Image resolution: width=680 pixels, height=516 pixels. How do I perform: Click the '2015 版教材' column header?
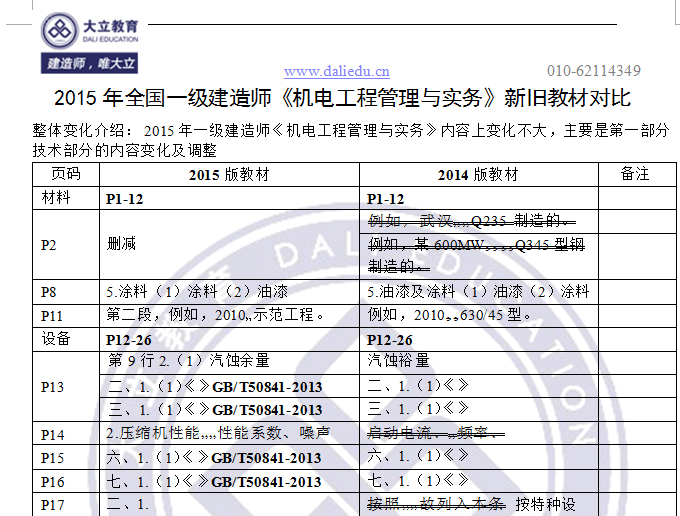coord(229,175)
